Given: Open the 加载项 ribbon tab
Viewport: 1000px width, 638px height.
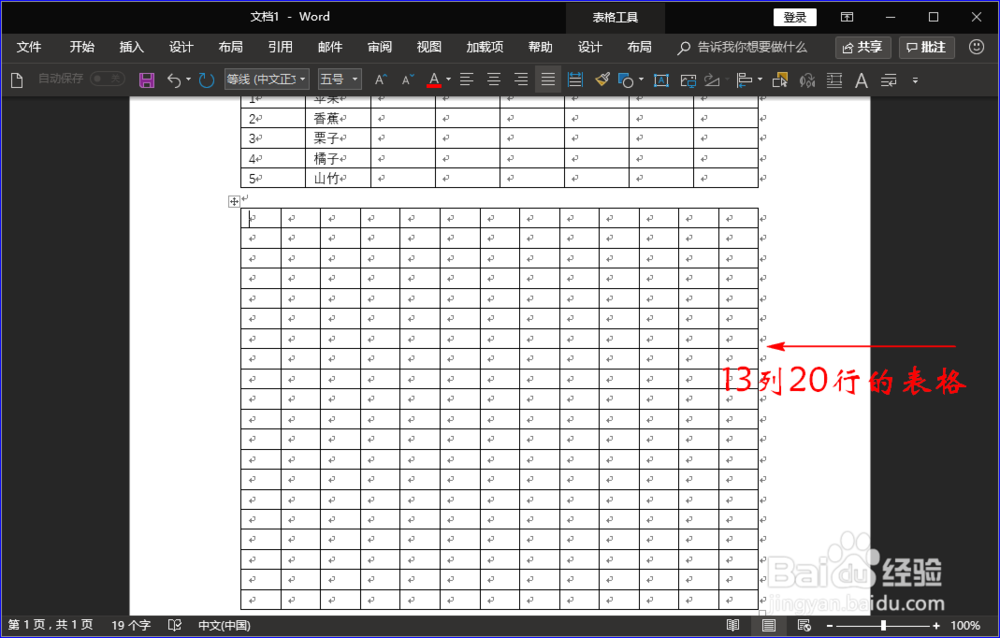Looking at the screenshot, I should point(485,47).
